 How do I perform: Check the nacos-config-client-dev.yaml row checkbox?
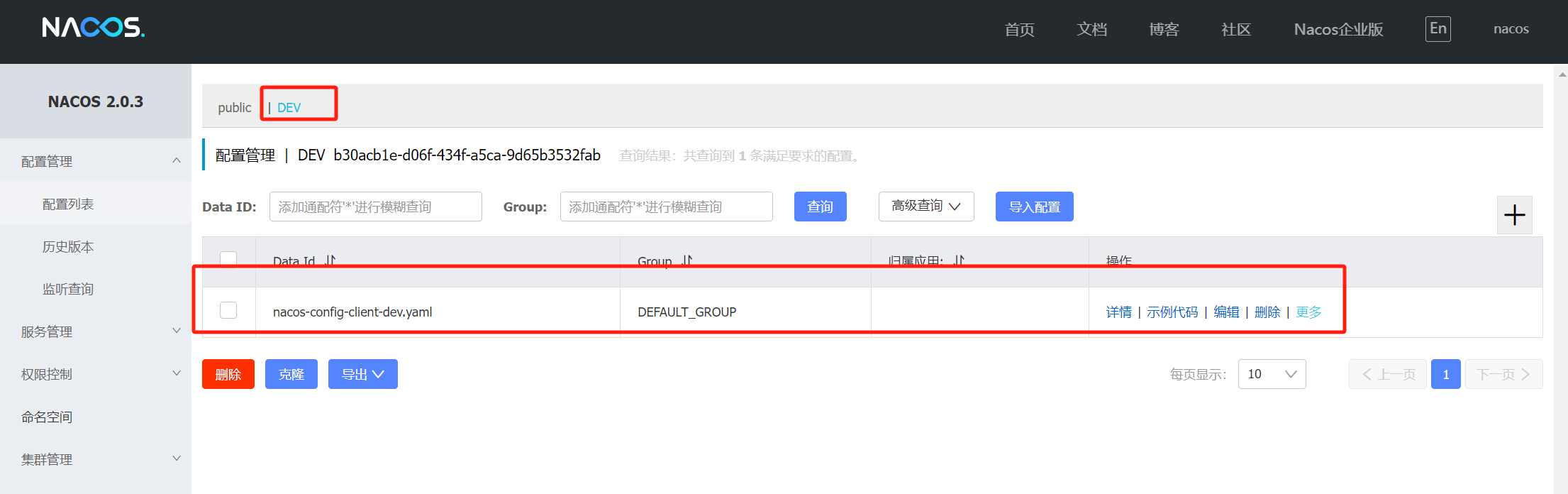point(228,310)
